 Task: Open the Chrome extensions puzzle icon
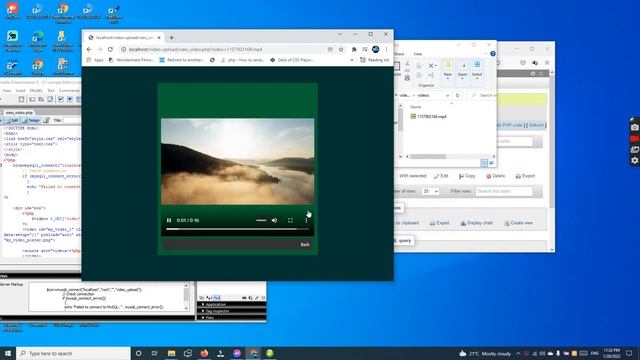click(x=354, y=49)
